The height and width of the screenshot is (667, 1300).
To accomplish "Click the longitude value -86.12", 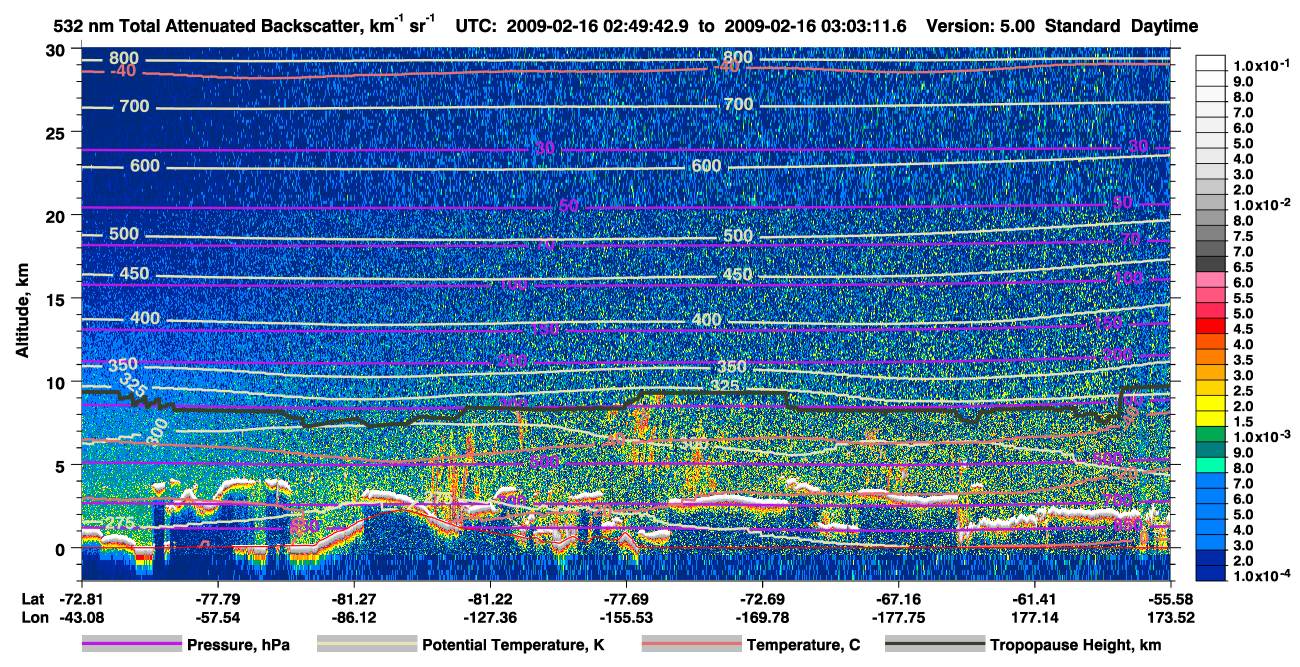I will click(x=354, y=618).
